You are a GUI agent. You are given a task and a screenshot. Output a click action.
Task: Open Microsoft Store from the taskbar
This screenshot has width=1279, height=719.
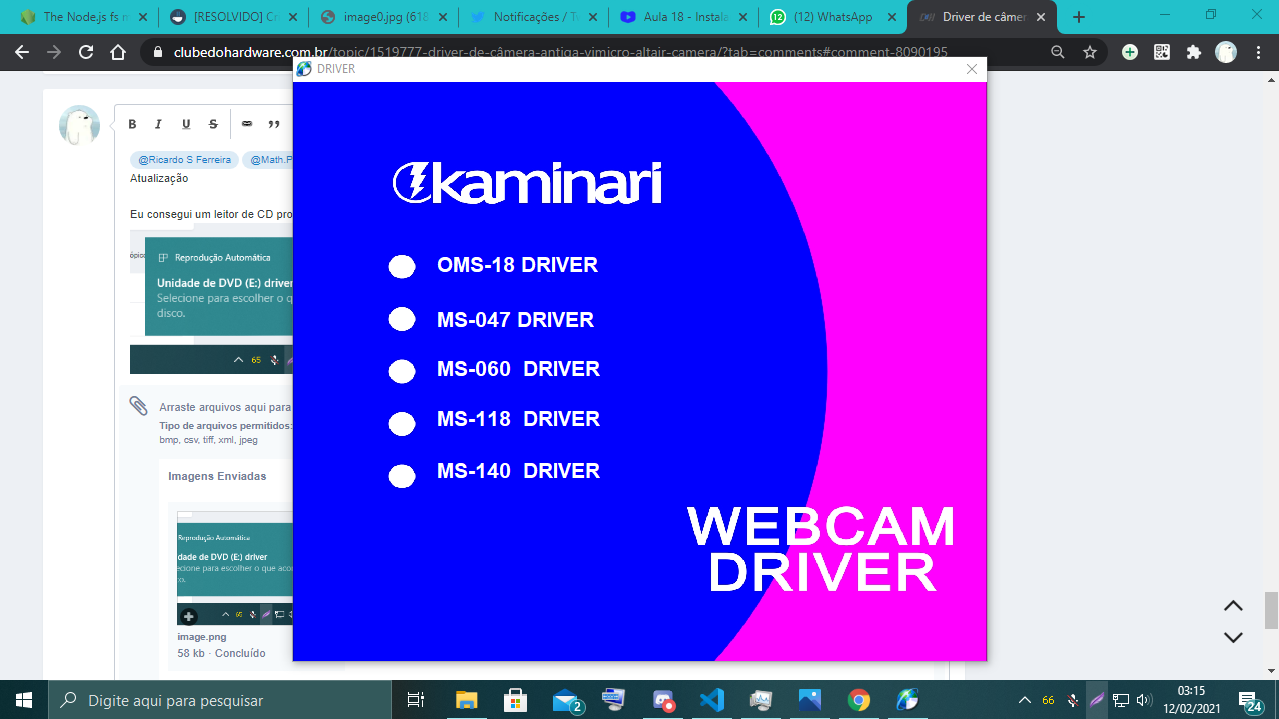click(516, 700)
